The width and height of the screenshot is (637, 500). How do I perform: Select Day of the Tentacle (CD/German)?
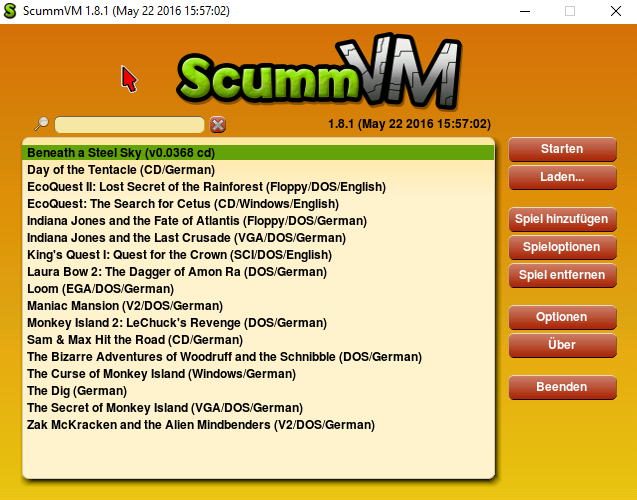pyautogui.click(x=258, y=170)
